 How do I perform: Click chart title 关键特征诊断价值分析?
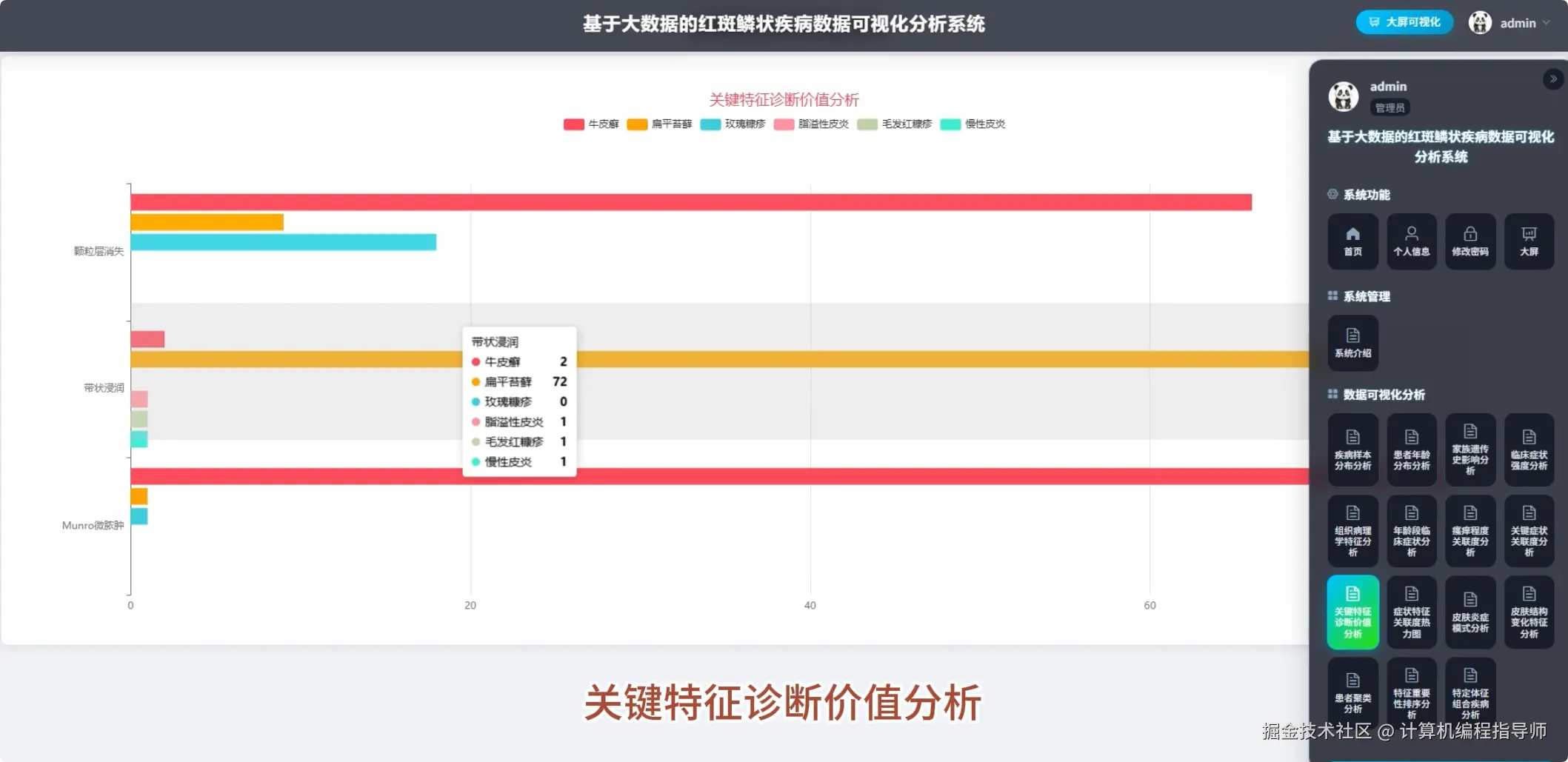784,99
